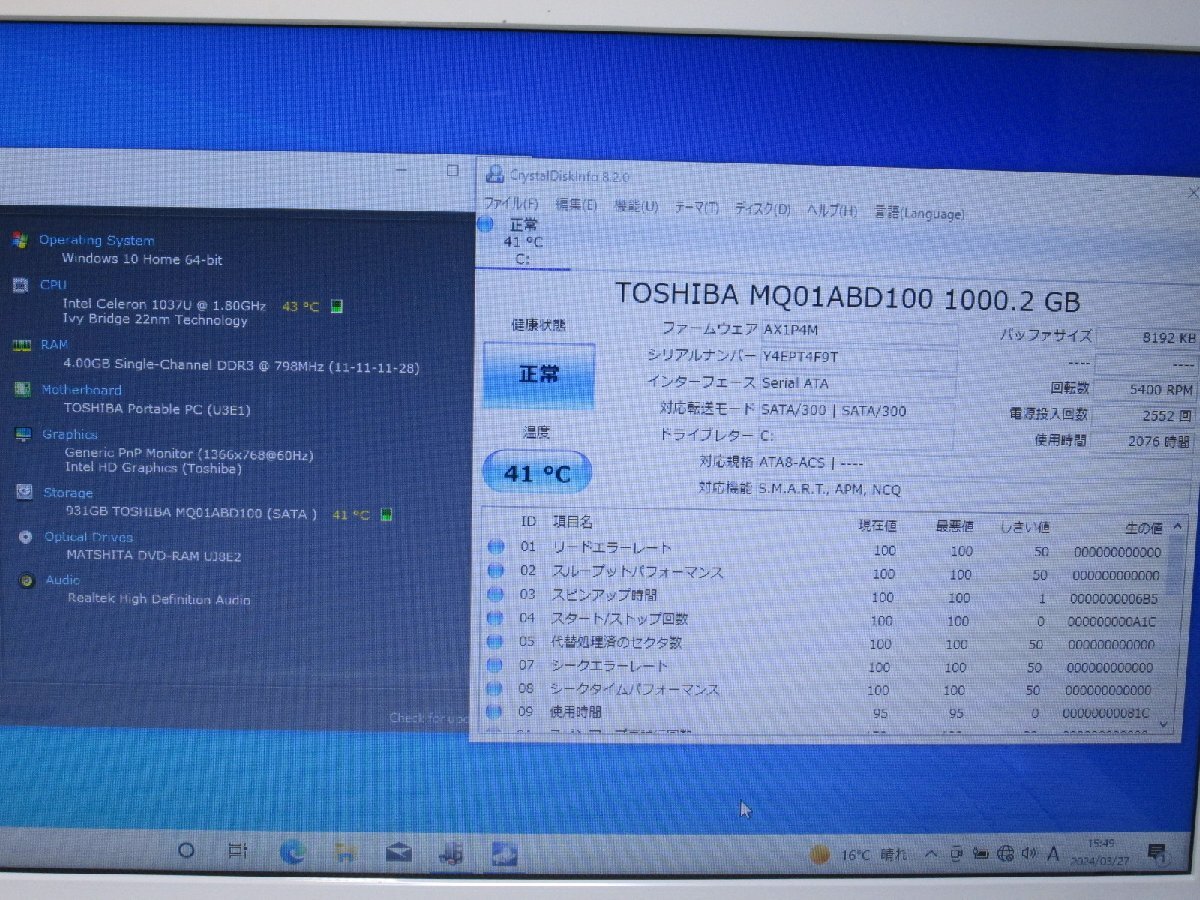Click the Serial ATA interface field
The width and height of the screenshot is (1200, 900).
tap(857, 383)
